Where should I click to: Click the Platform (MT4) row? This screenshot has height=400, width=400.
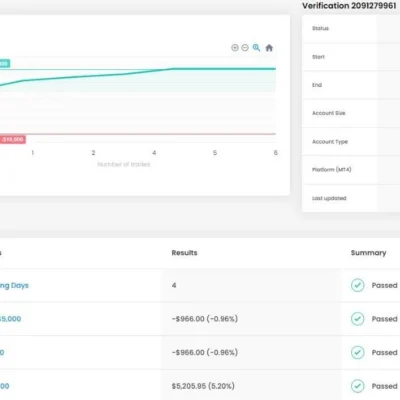pyautogui.click(x=351, y=170)
